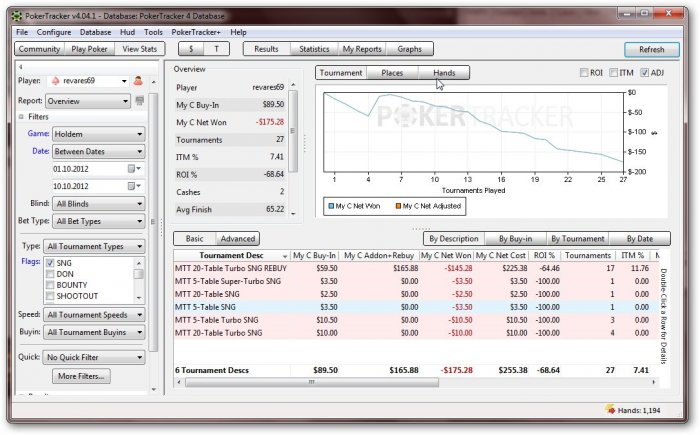The image size is (700, 435).
Task: Enable the ROI checkbox above the graph
Action: coord(583,72)
